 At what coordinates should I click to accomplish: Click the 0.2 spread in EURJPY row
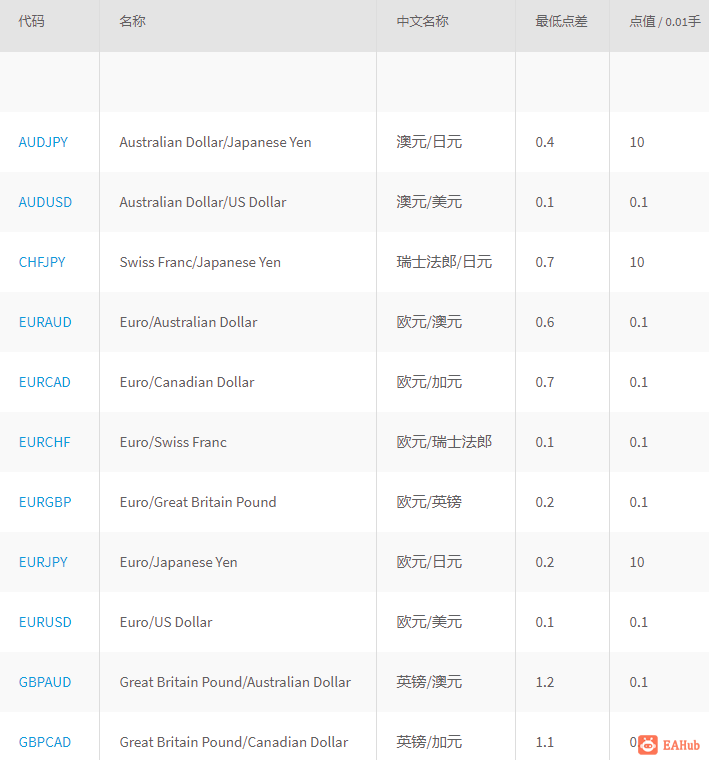click(x=545, y=562)
